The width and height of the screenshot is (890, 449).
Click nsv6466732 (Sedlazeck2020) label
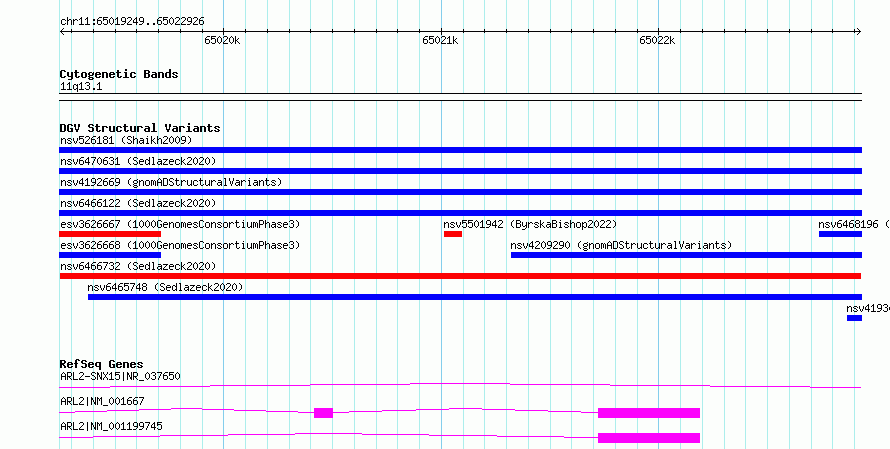(138, 266)
